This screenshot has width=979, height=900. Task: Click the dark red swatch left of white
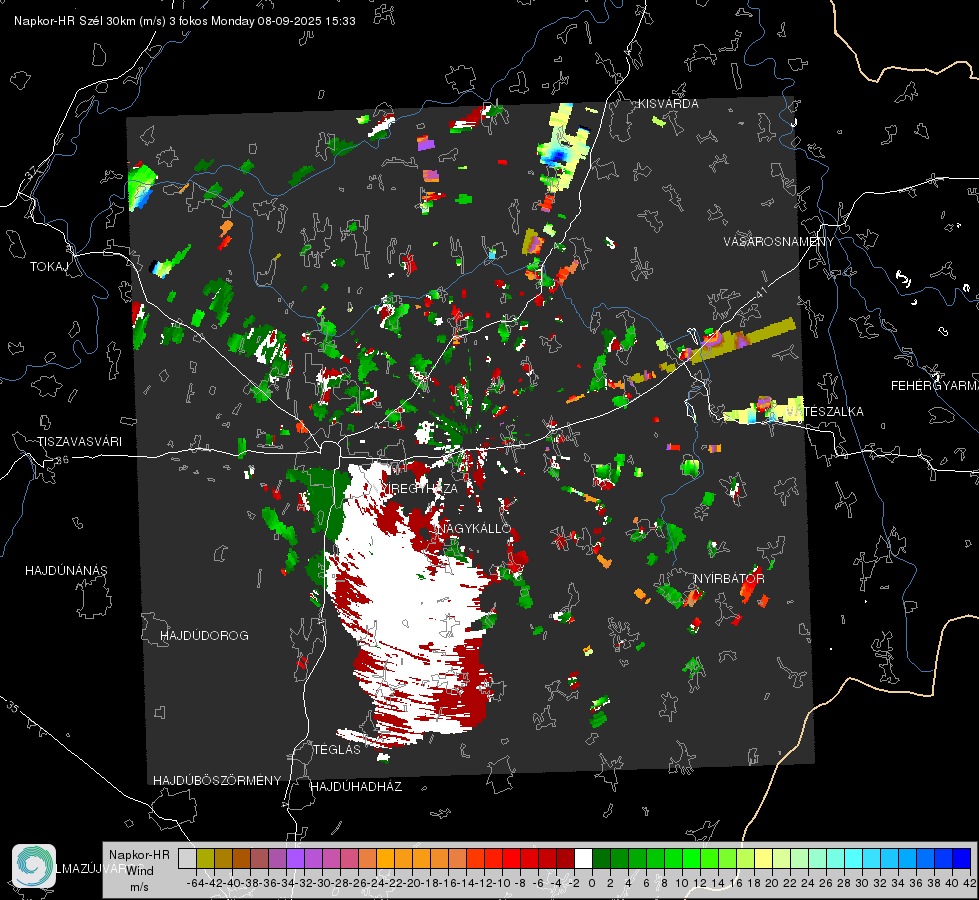(x=565, y=858)
